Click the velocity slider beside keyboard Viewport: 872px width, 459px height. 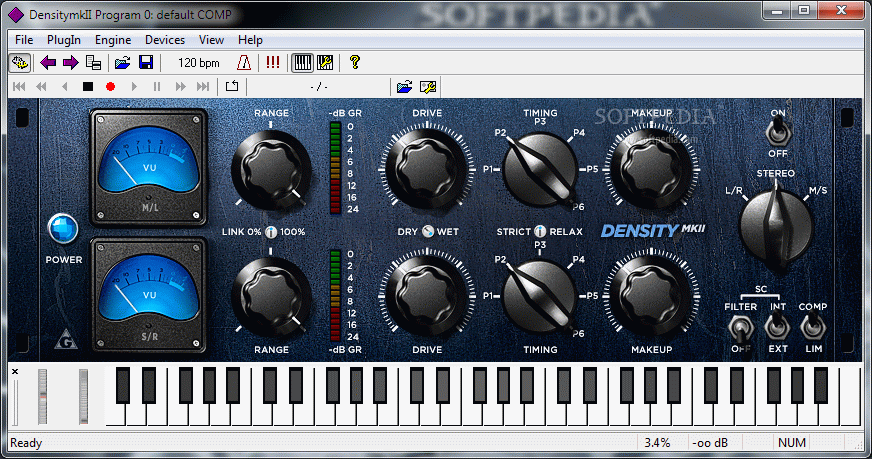15,402
